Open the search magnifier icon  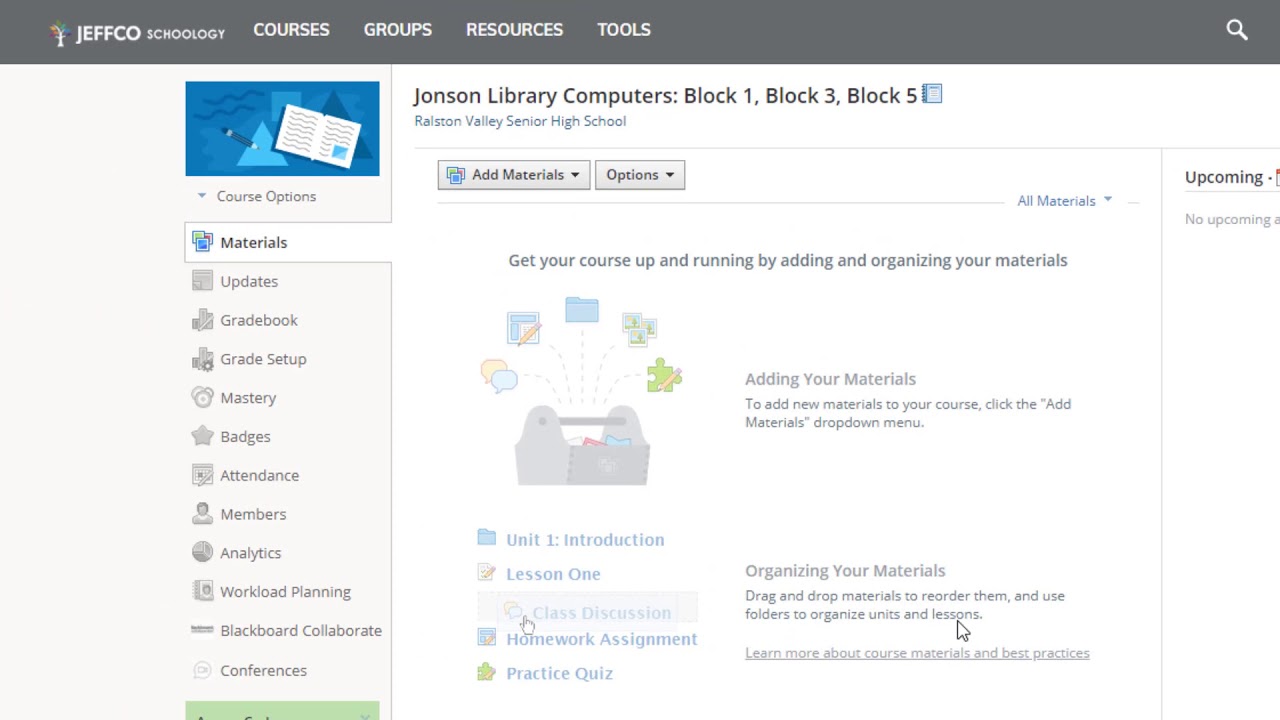[x=1237, y=30]
